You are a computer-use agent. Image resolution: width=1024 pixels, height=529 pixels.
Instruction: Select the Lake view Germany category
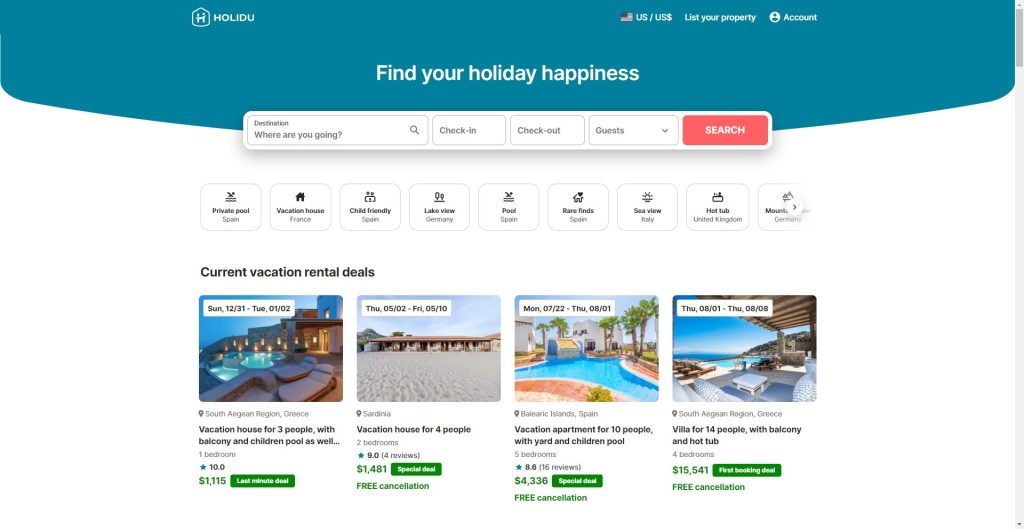coord(439,207)
